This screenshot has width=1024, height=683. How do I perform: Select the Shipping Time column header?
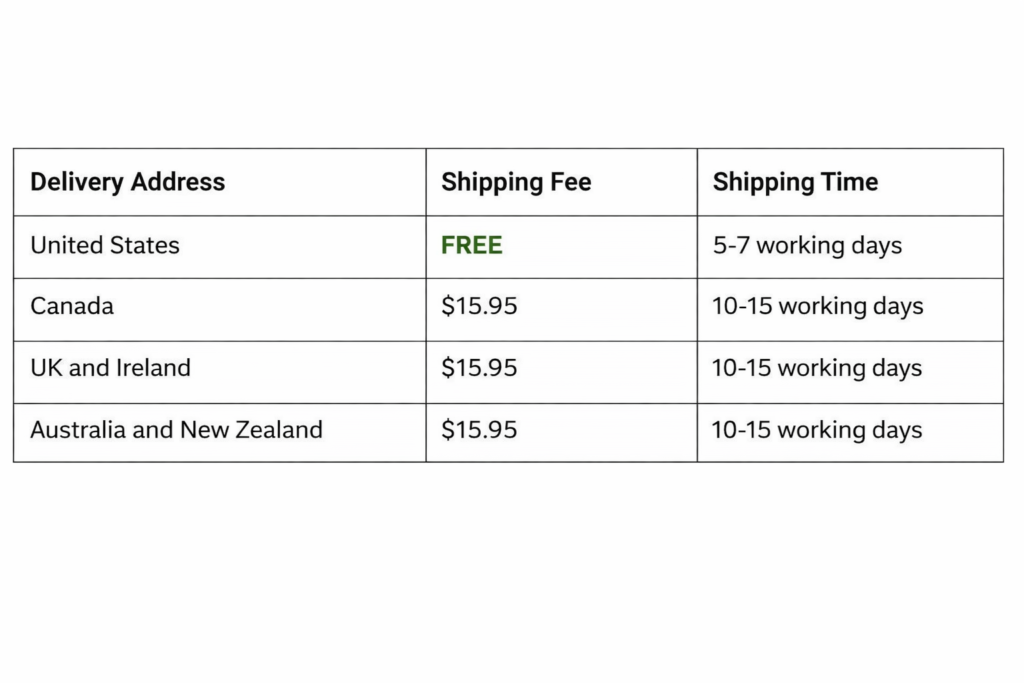(795, 182)
